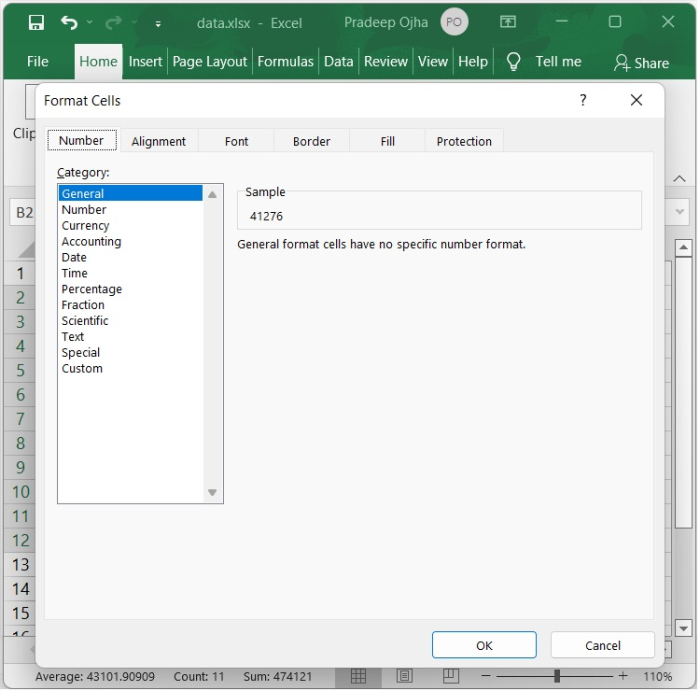
Task: Expand the Undo history dropdown arrow
Action: point(90,22)
